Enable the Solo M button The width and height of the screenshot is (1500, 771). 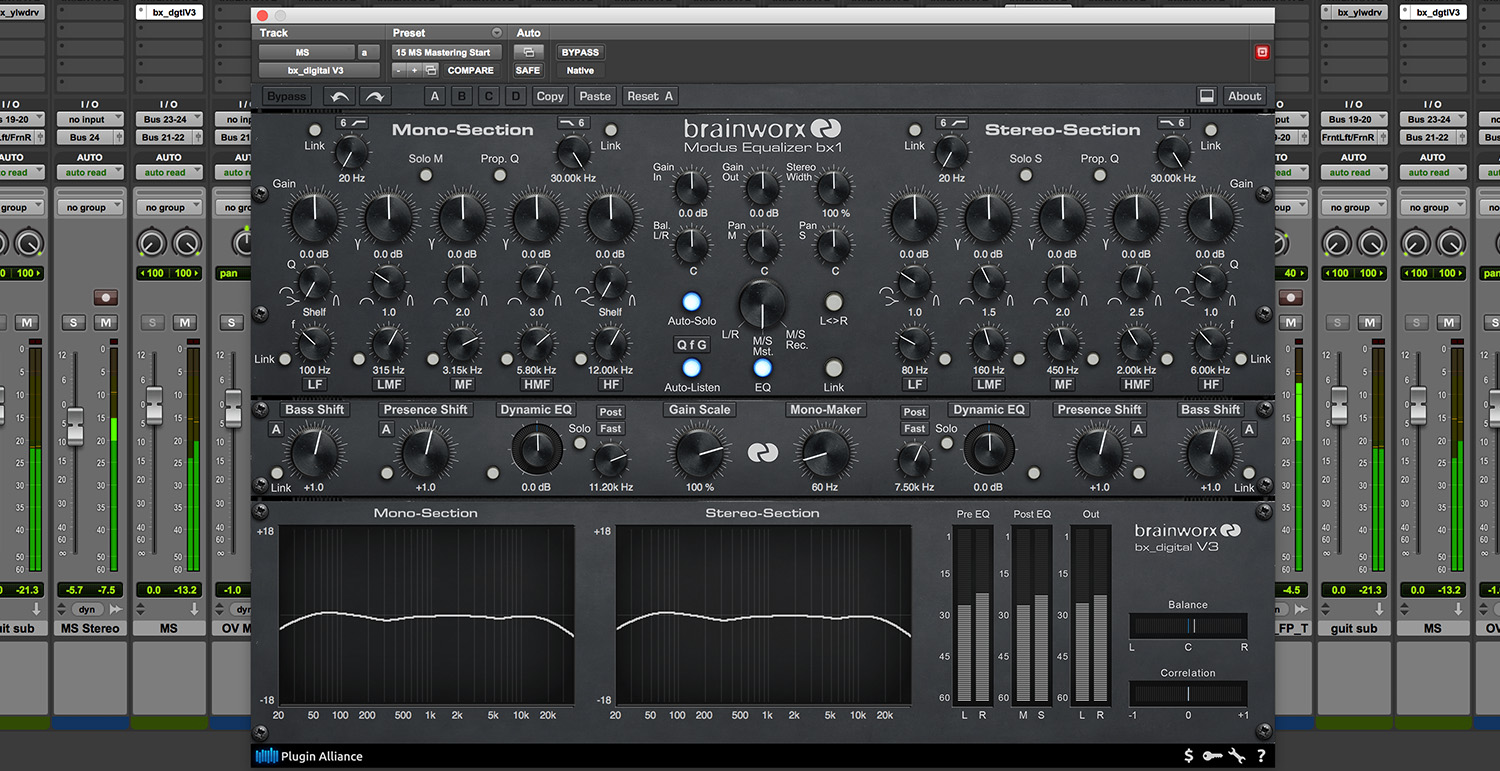(x=426, y=175)
